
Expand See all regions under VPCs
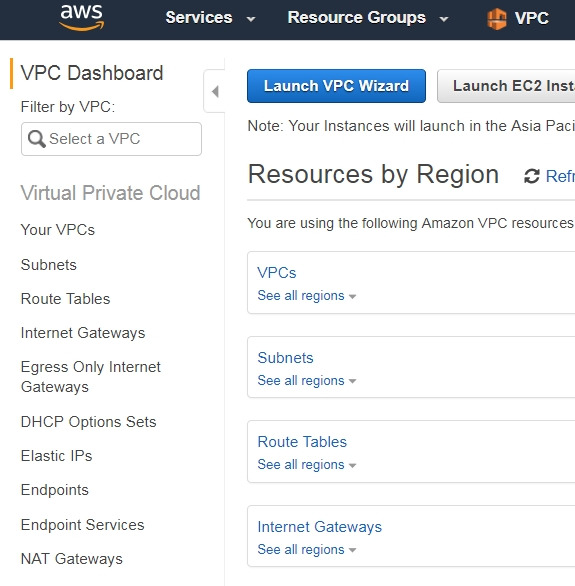tap(306, 296)
